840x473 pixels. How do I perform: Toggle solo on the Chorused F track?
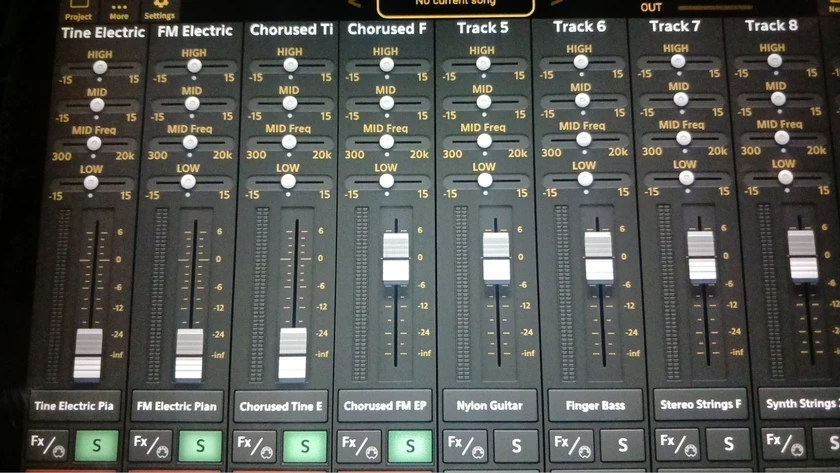pyautogui.click(x=410, y=445)
